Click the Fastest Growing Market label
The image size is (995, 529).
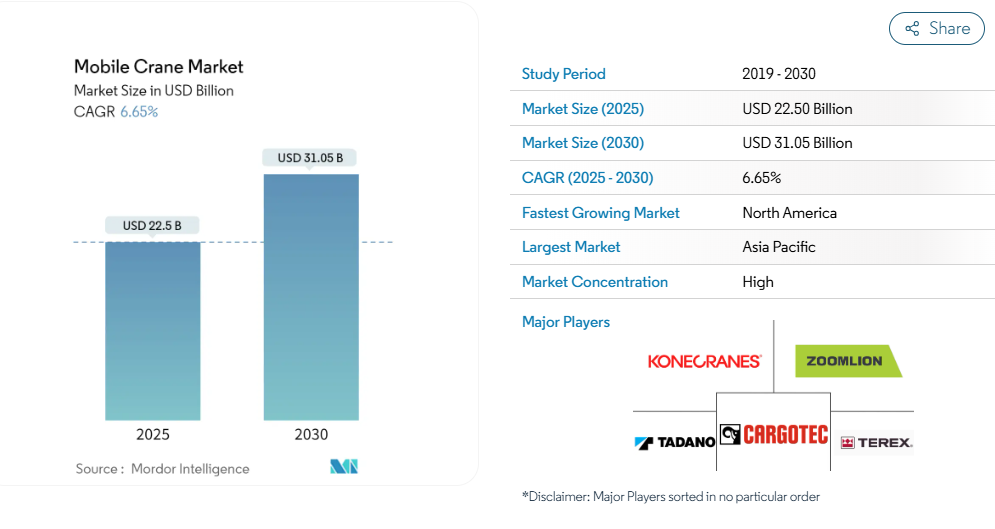point(600,213)
